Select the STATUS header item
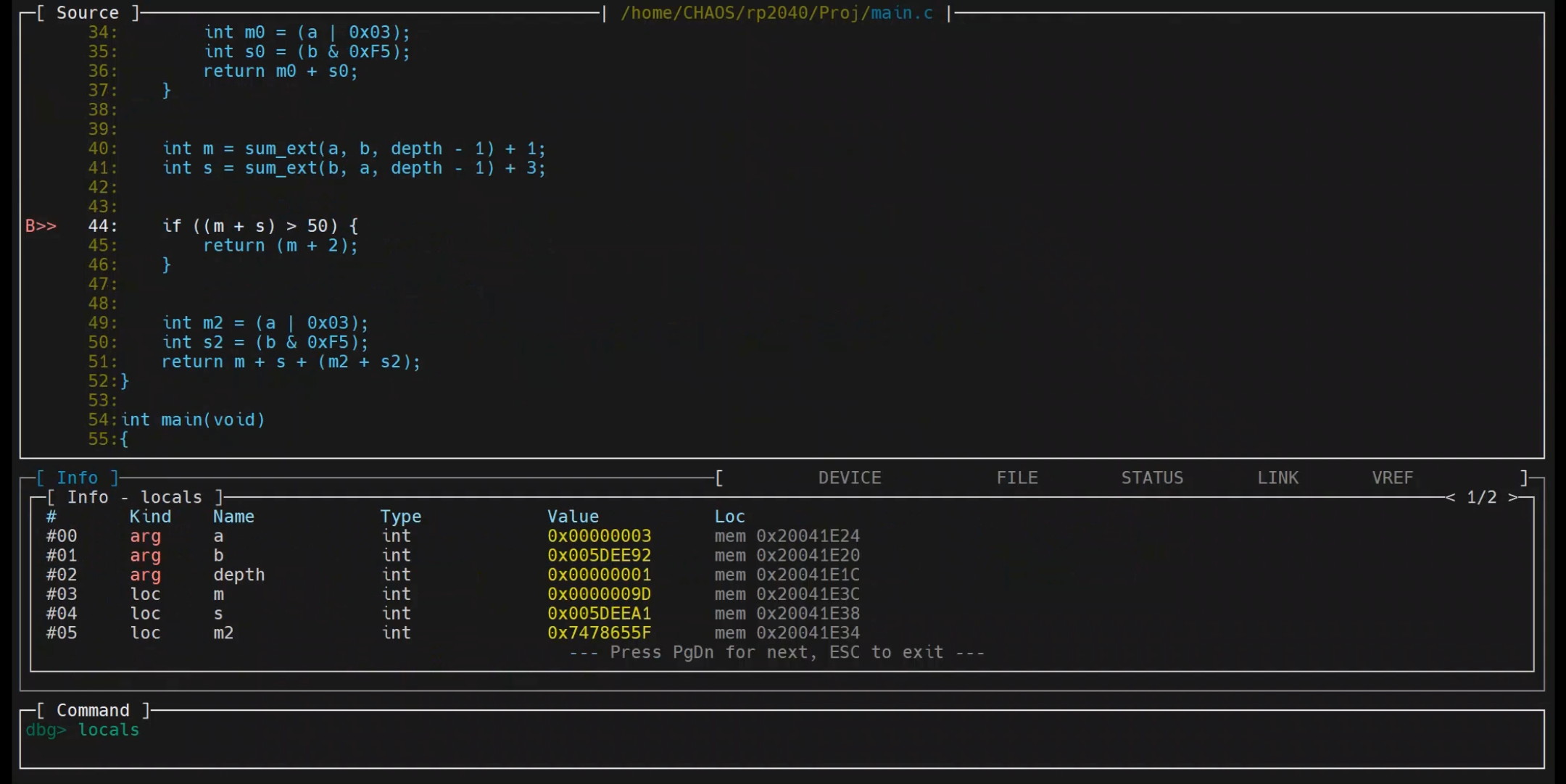The width and height of the screenshot is (1566, 784). [1152, 478]
